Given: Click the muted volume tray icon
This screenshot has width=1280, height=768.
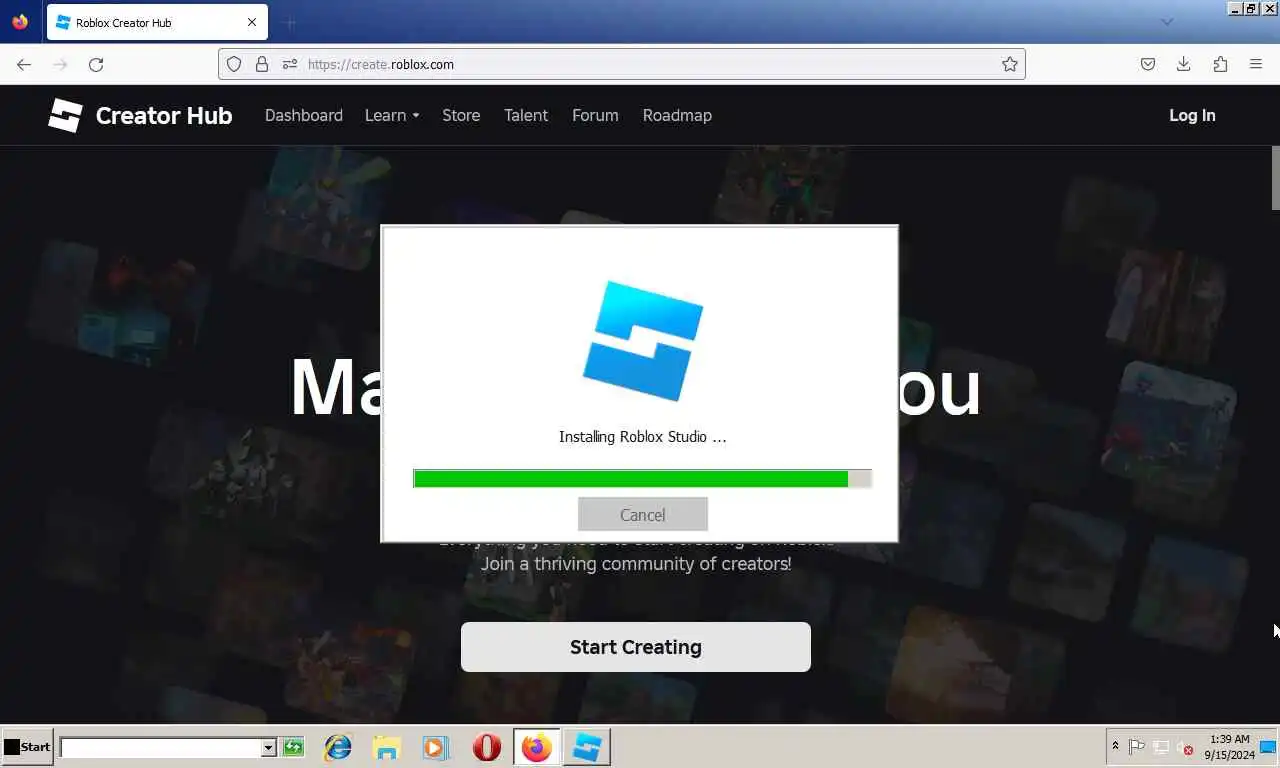Looking at the screenshot, I should click(1185, 747).
